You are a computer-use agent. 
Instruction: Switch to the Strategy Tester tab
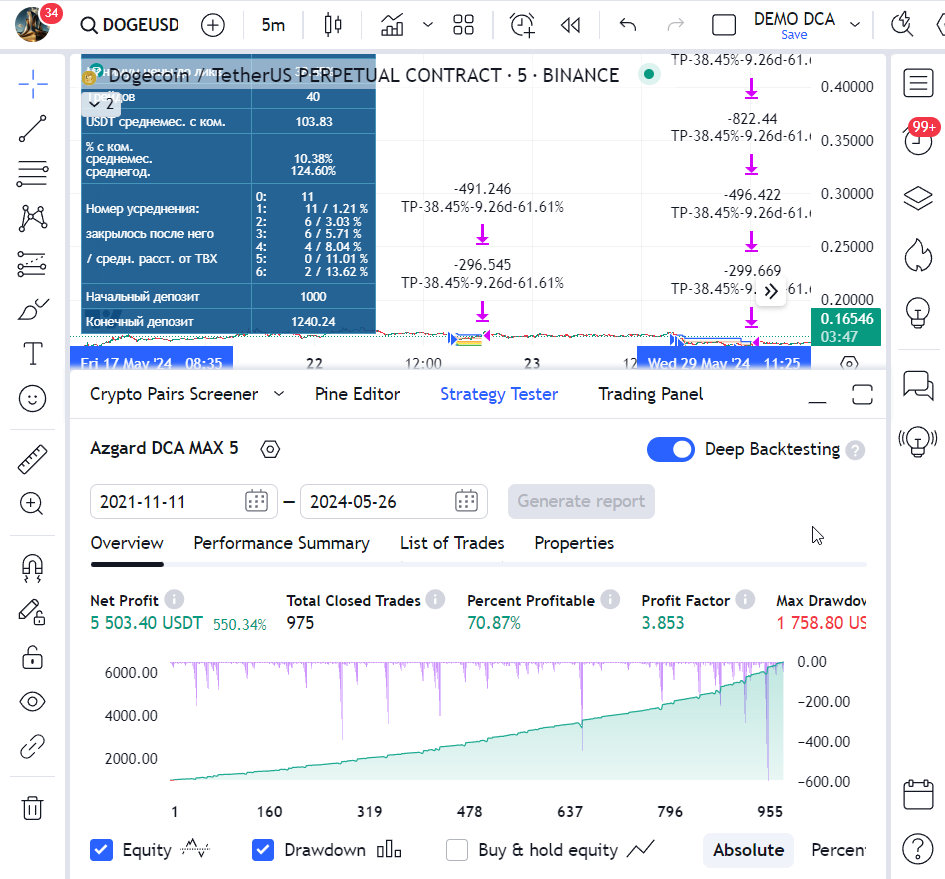(x=499, y=394)
